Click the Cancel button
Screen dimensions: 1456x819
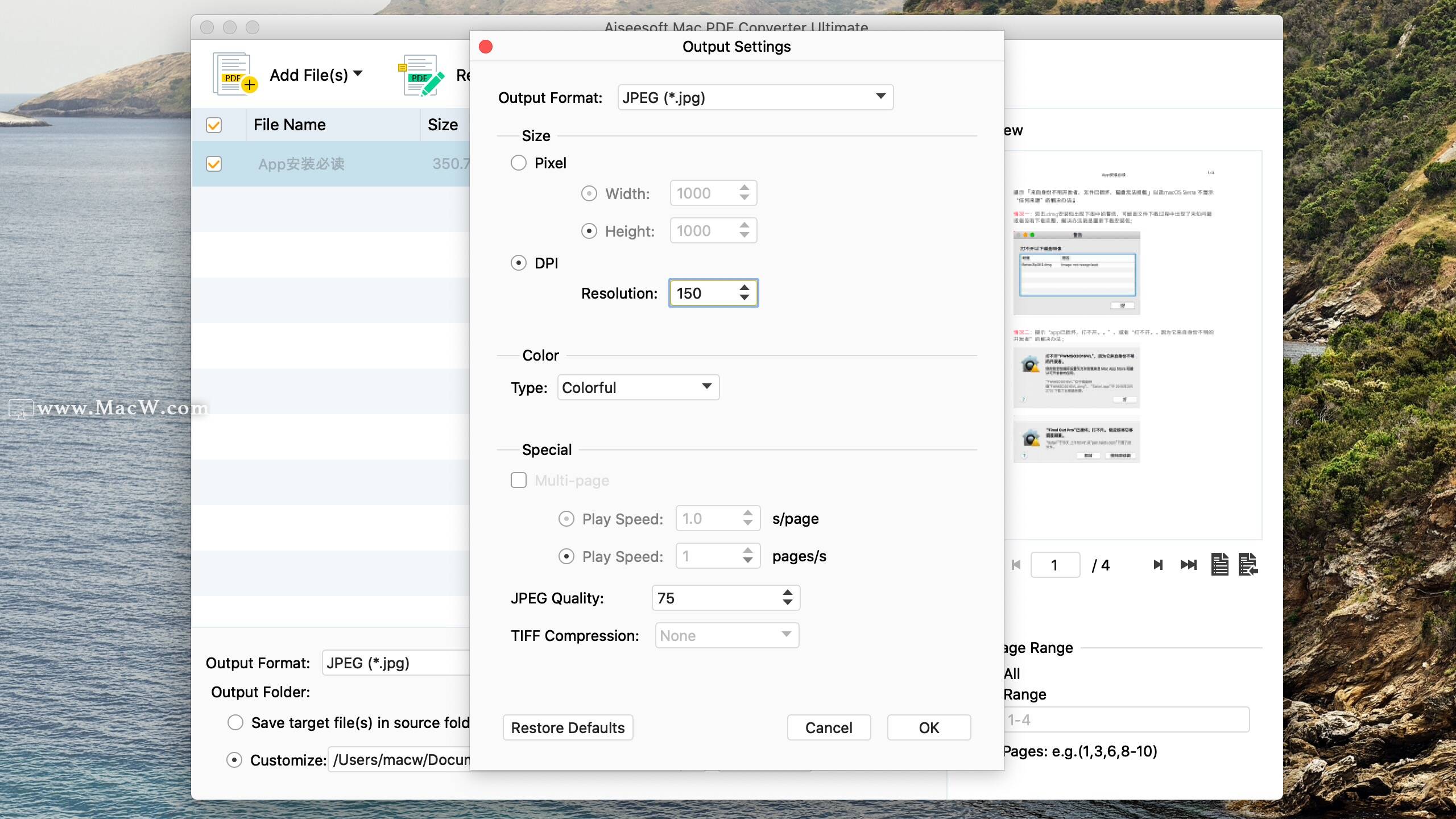[x=829, y=727]
